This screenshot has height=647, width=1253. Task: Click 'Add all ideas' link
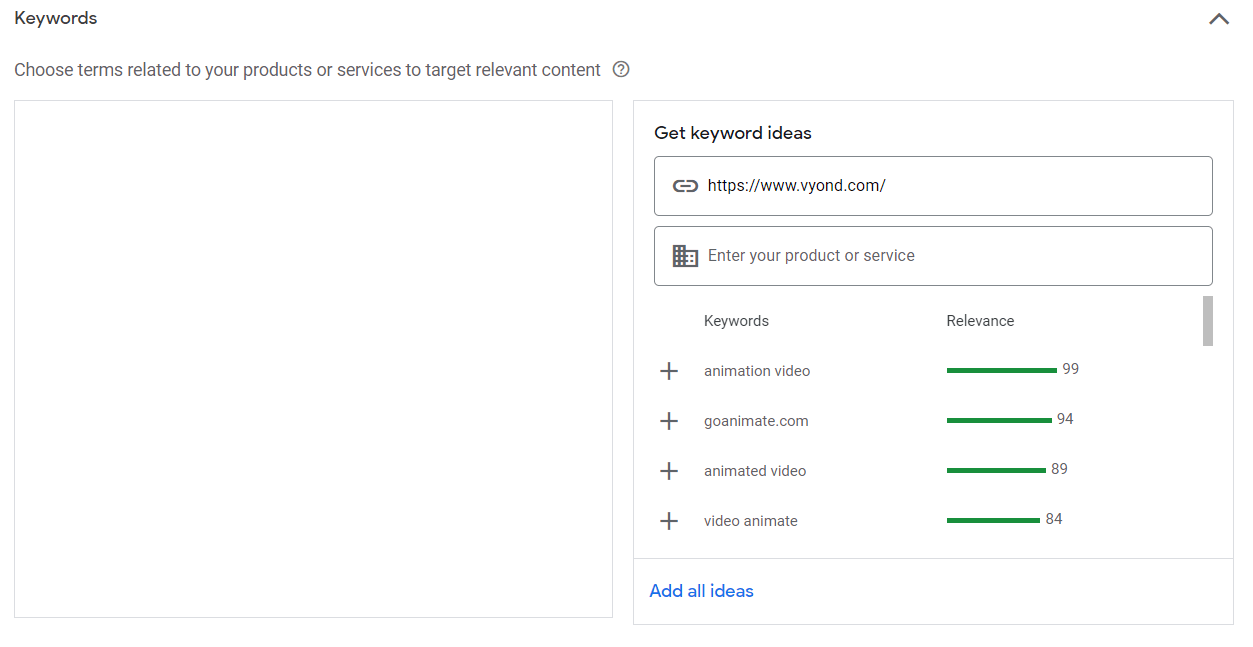[x=701, y=591]
